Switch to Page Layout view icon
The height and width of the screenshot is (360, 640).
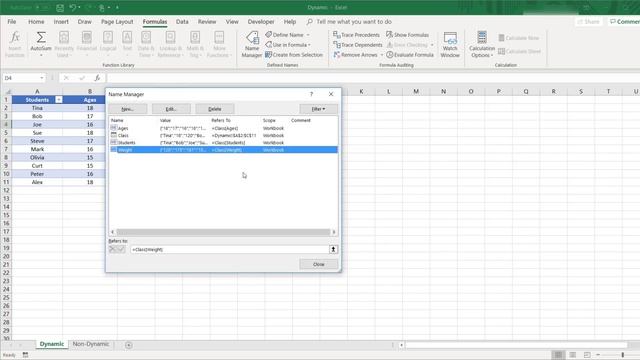click(573, 355)
